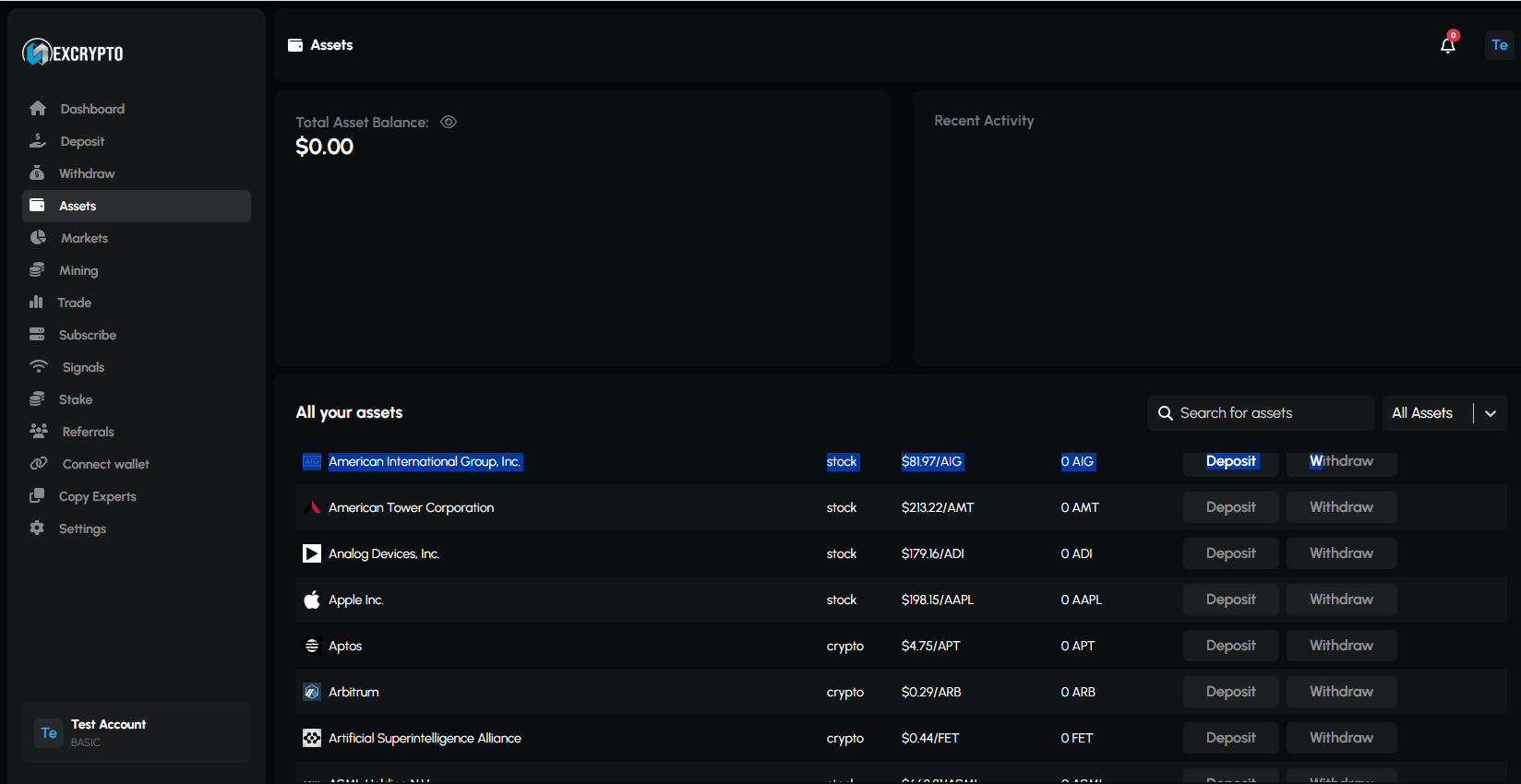Click the Aptos coin icon
The image size is (1521, 784).
pyautogui.click(x=312, y=646)
